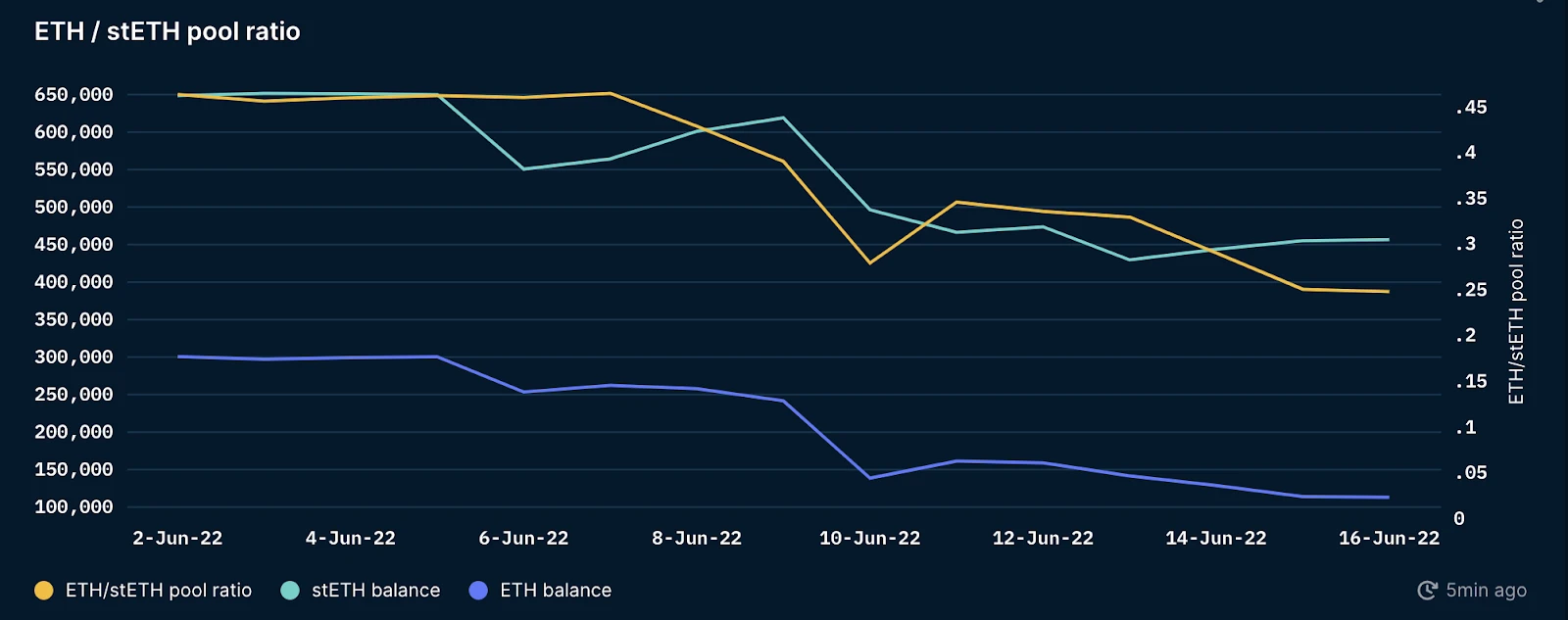Select the 14-Jun-22 x-axis date label
Viewport: 1568px width, 620px height.
tap(1216, 538)
